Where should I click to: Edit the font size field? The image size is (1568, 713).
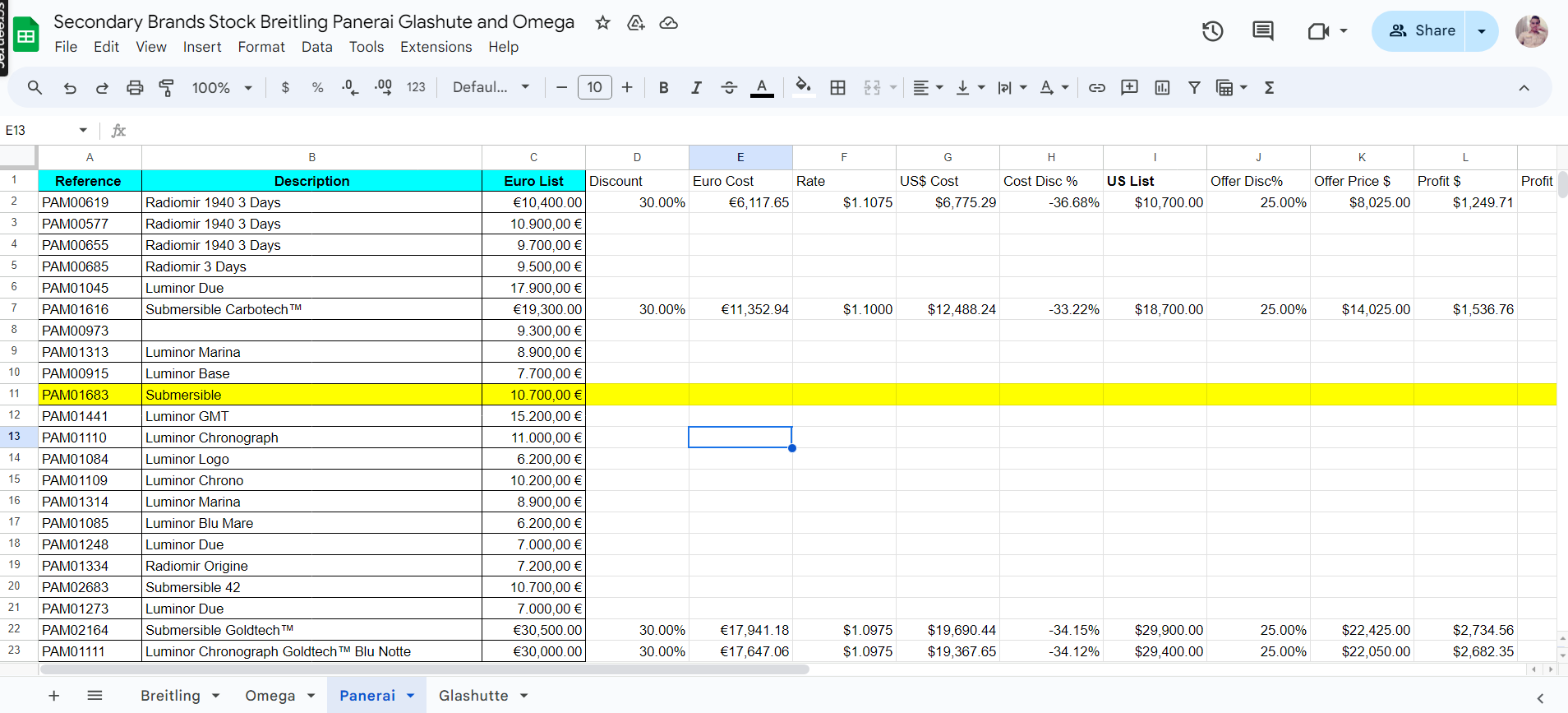click(x=595, y=87)
